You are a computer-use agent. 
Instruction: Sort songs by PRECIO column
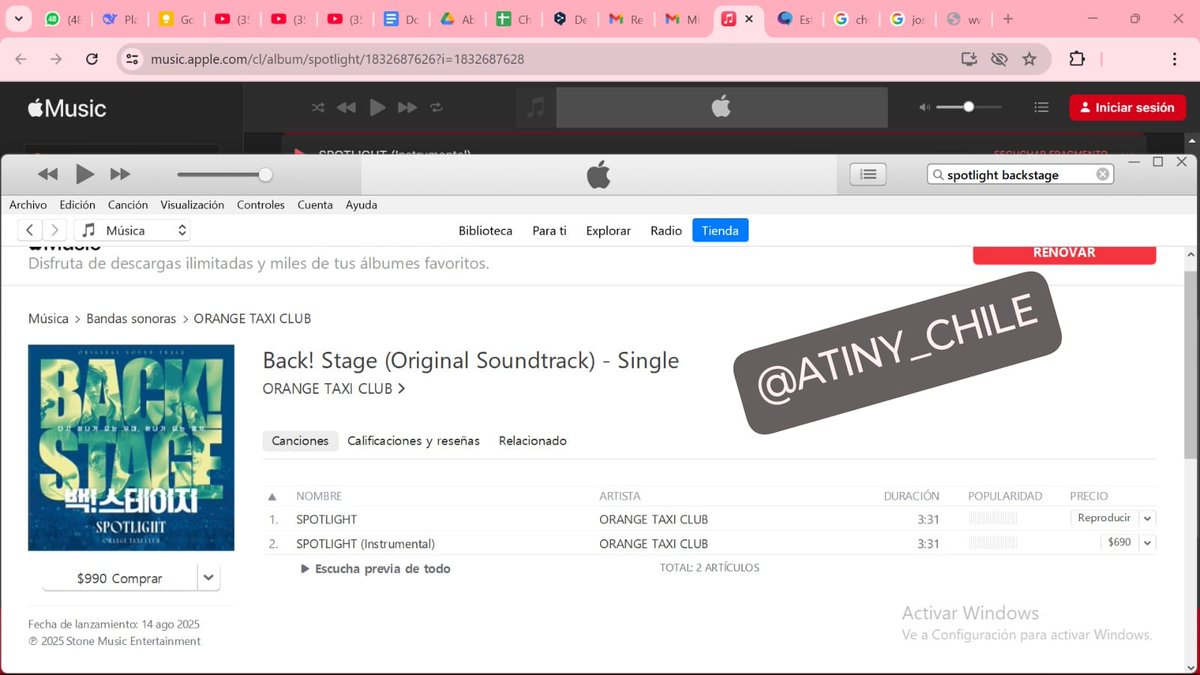[x=1089, y=496]
